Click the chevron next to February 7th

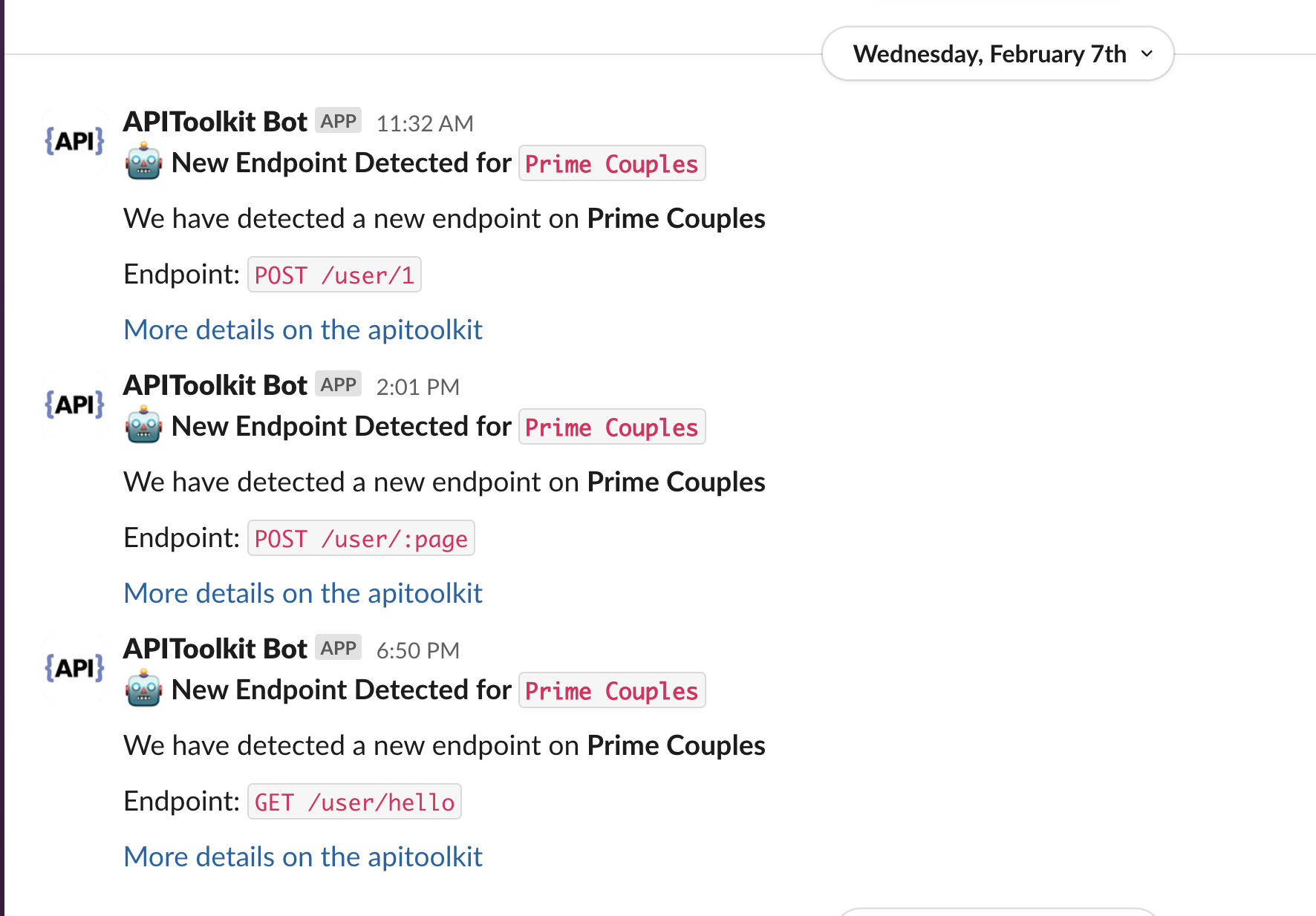click(x=1147, y=53)
